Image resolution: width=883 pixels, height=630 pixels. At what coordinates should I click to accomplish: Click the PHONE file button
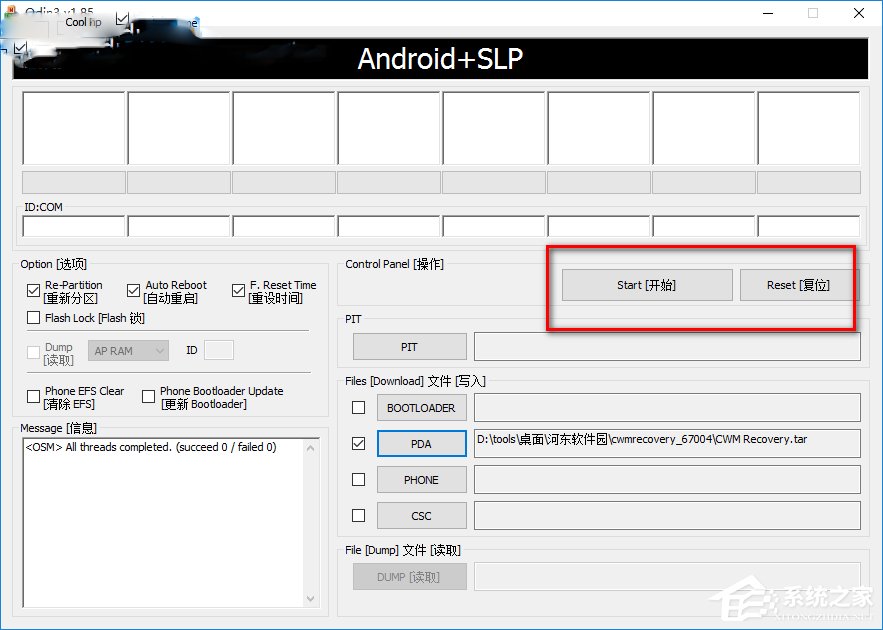click(421, 479)
